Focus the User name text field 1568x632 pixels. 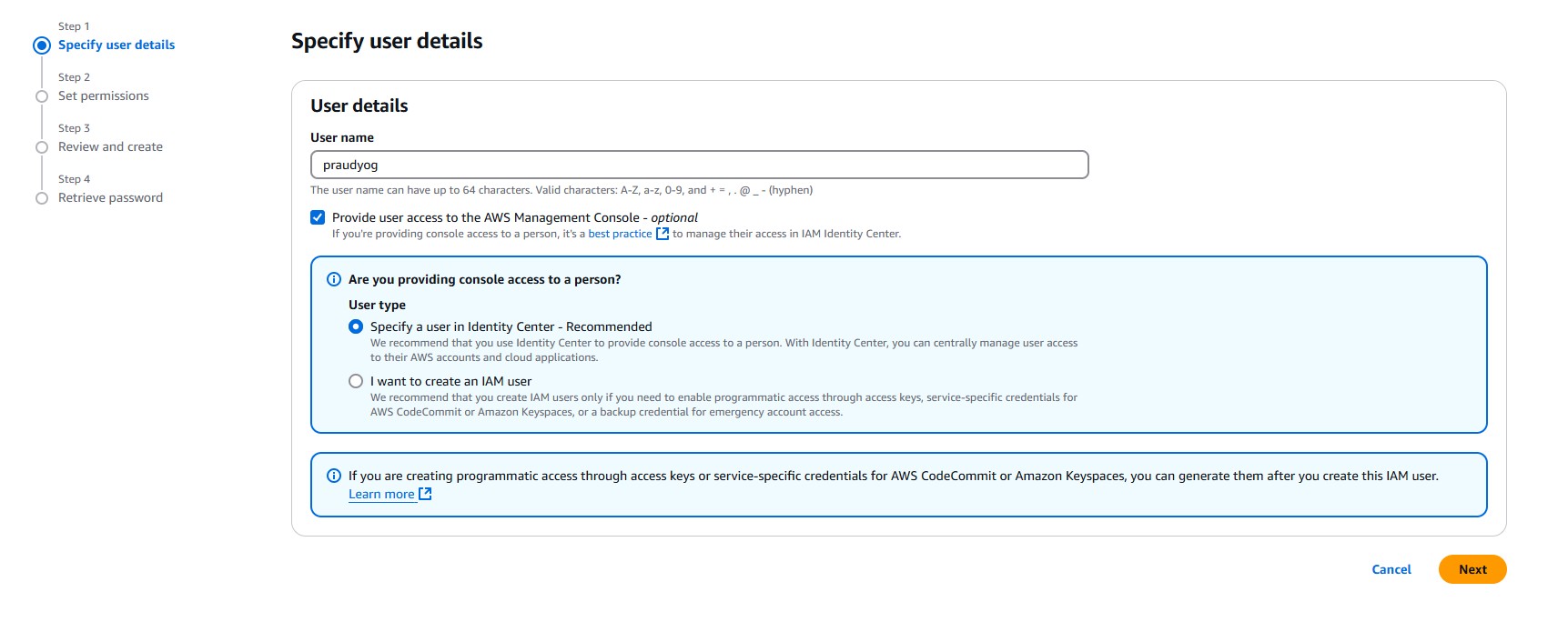[x=699, y=165]
